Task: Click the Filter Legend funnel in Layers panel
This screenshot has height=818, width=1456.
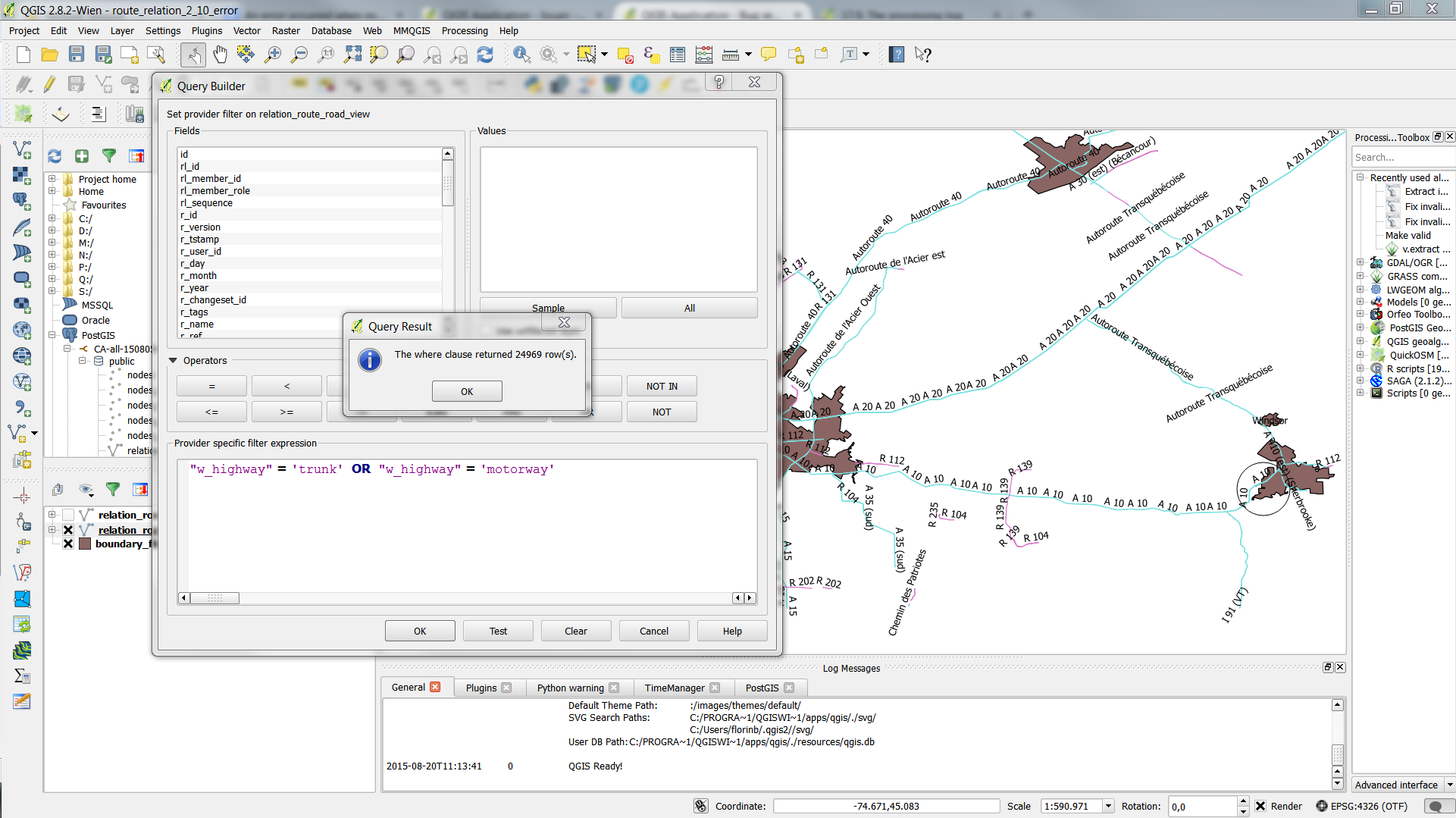Action: [113, 490]
